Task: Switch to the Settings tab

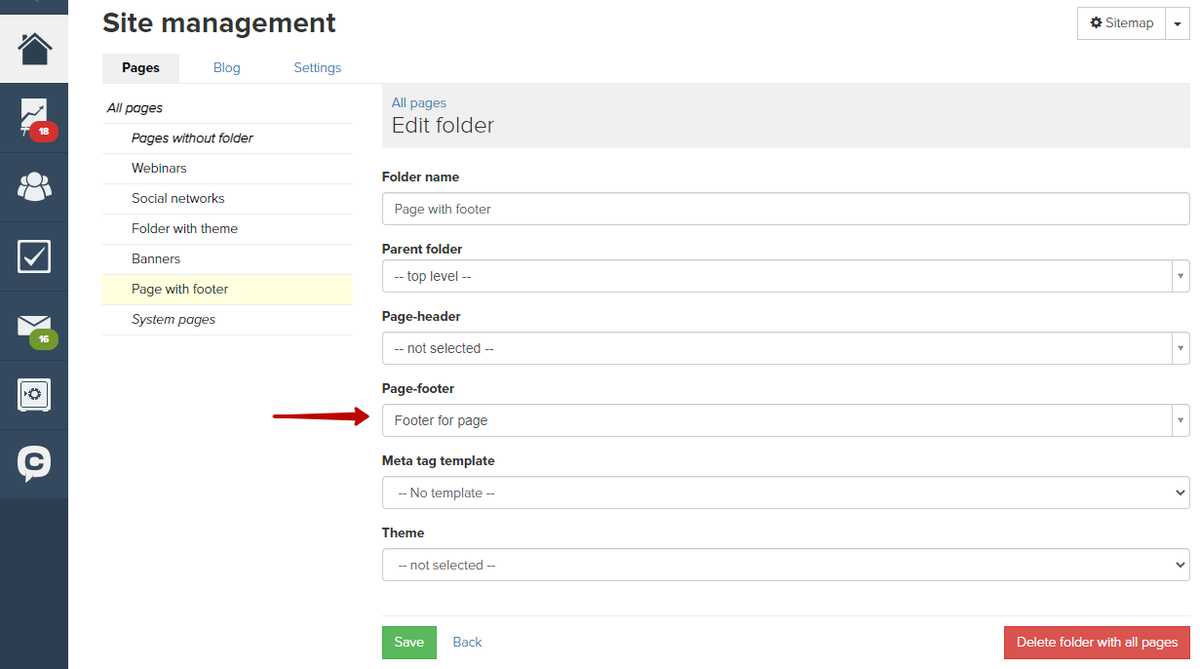Action: [x=317, y=68]
